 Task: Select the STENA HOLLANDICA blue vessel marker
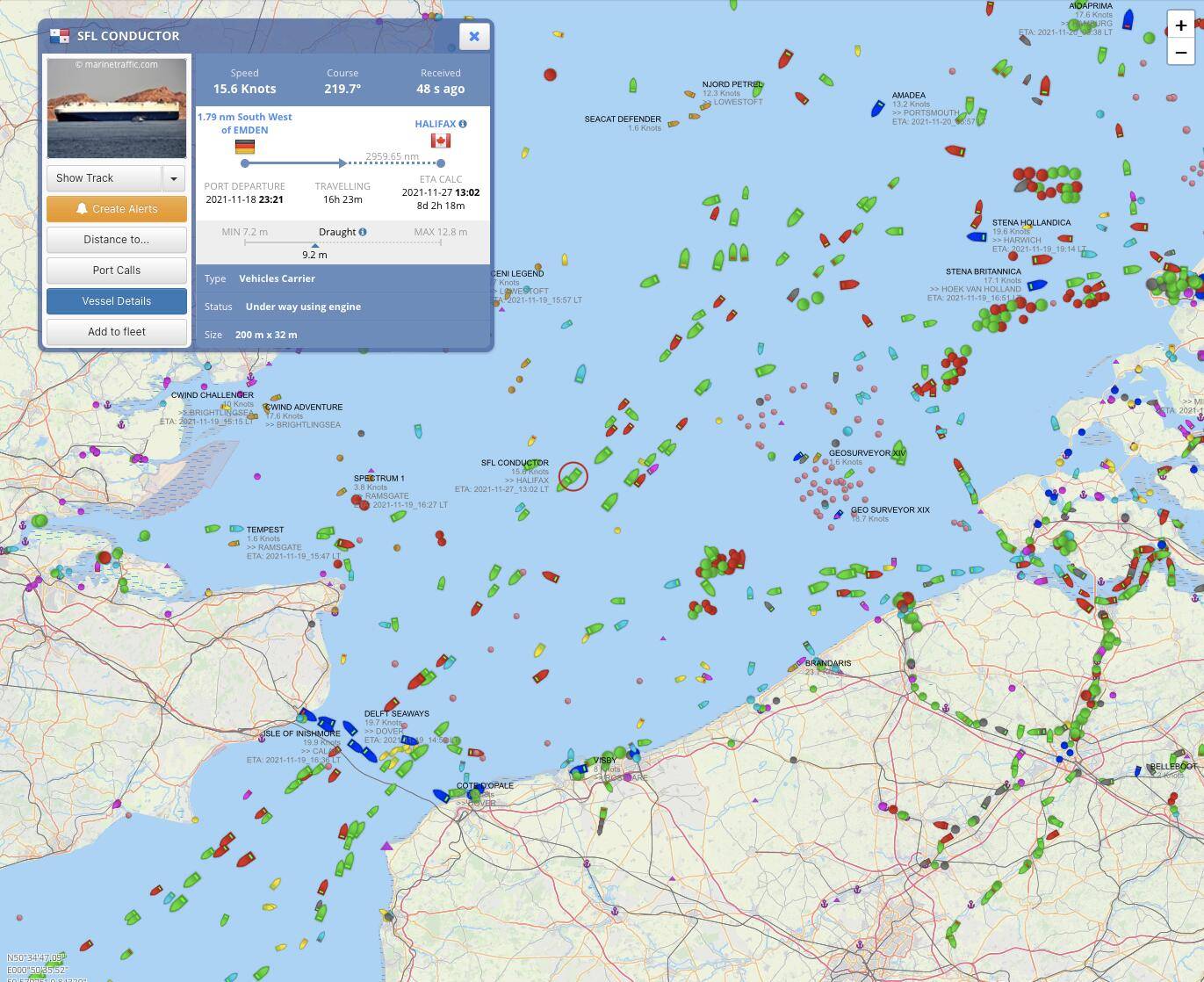977,236
